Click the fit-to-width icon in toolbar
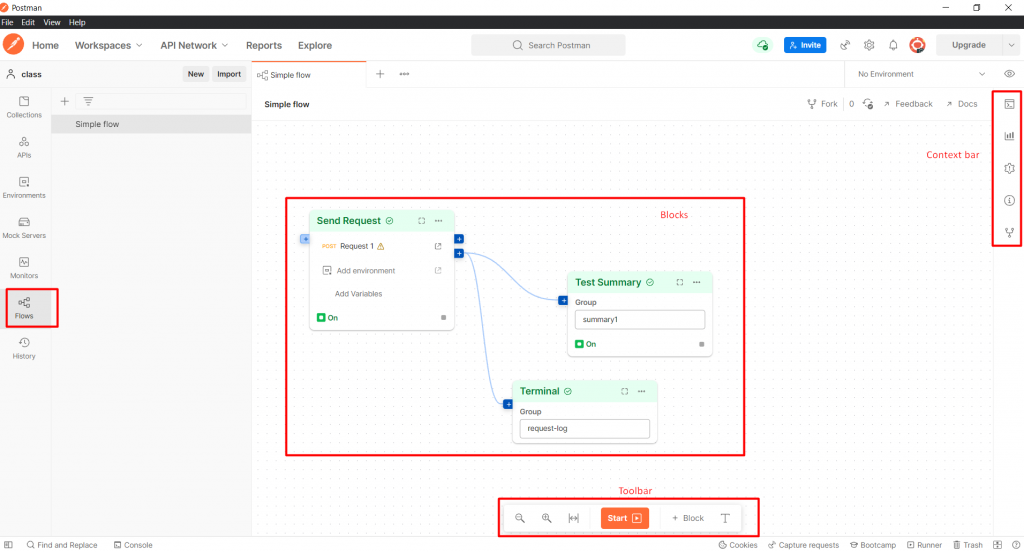1024x552 pixels. tap(573, 518)
